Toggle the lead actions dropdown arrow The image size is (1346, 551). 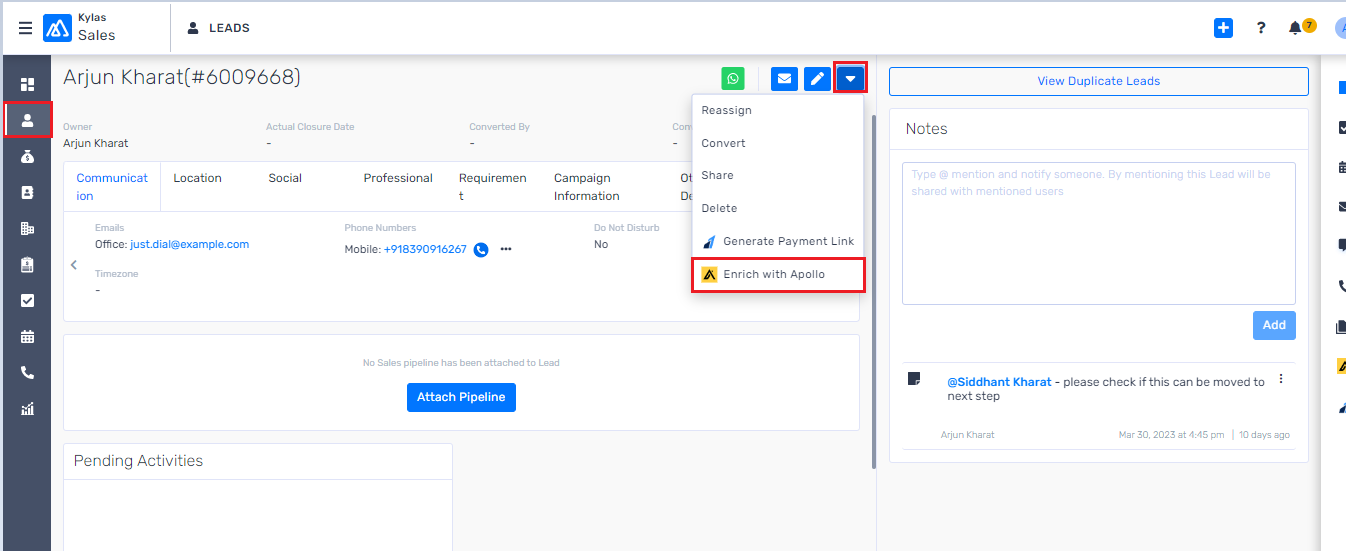coord(850,78)
